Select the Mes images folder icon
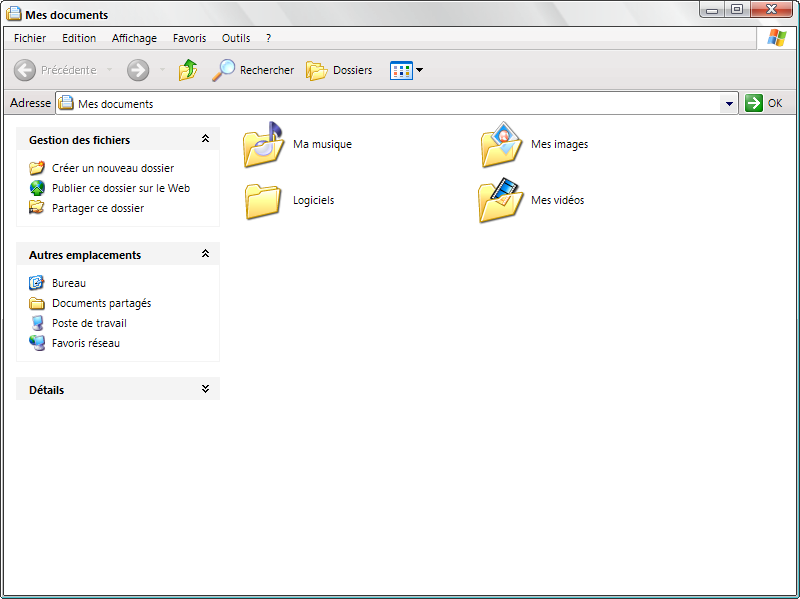This screenshot has width=800, height=599. (x=501, y=144)
